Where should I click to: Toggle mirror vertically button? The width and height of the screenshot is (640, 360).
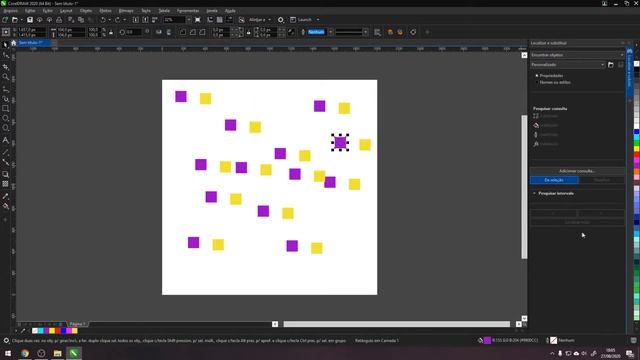tap(169, 32)
